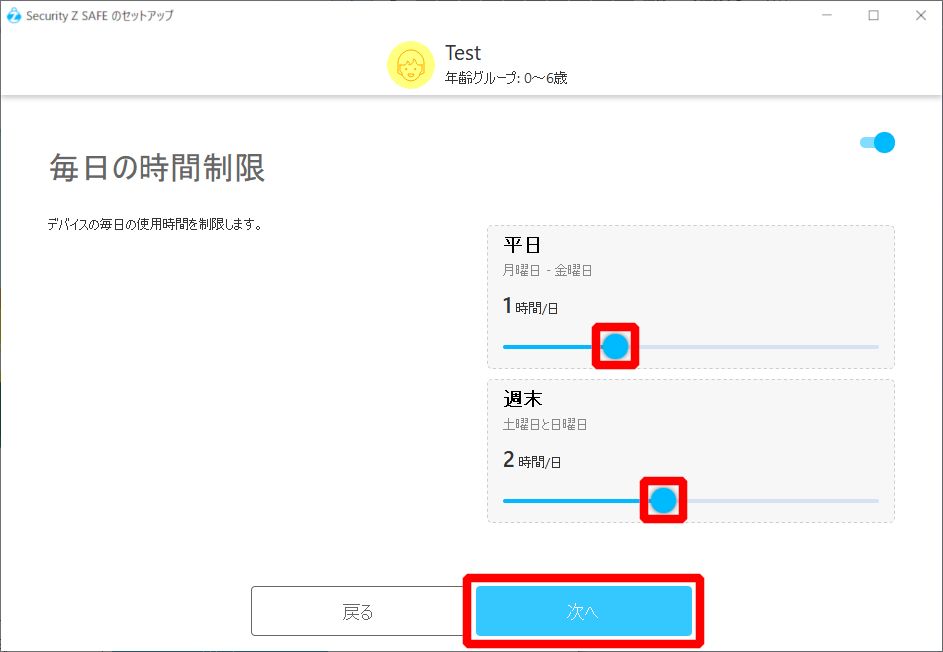Click far right end of weekend slider track

[875, 501]
